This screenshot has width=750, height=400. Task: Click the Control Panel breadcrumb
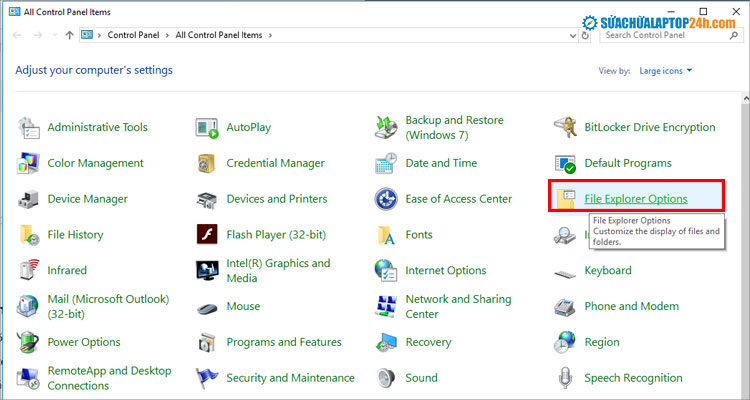point(133,35)
